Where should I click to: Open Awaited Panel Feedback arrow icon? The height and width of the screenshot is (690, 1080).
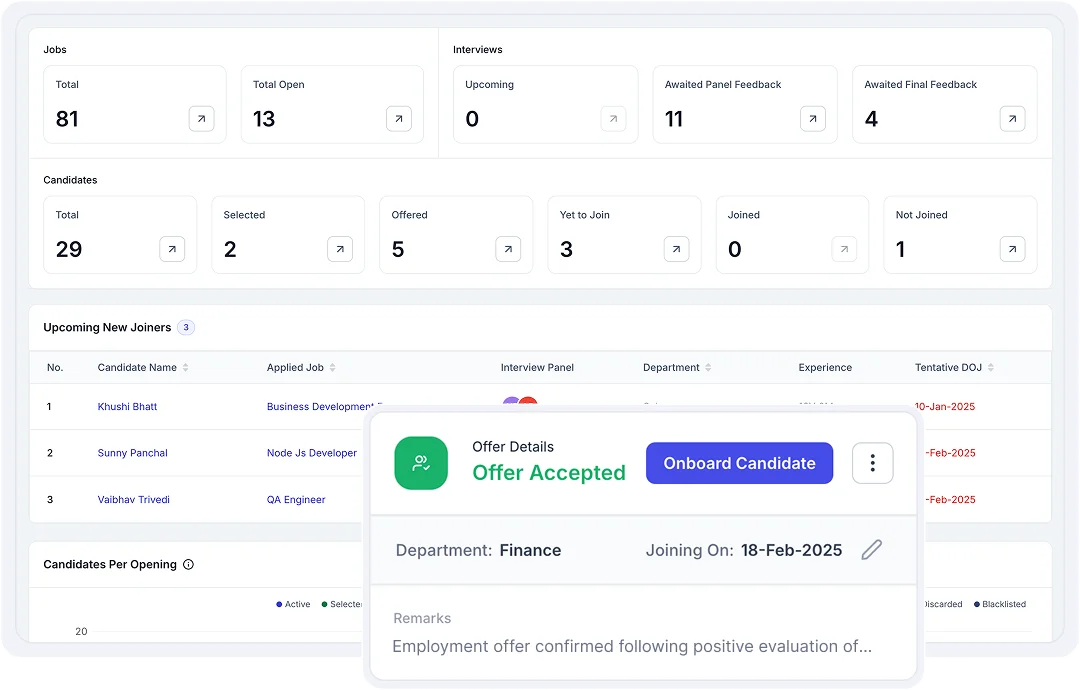813,119
